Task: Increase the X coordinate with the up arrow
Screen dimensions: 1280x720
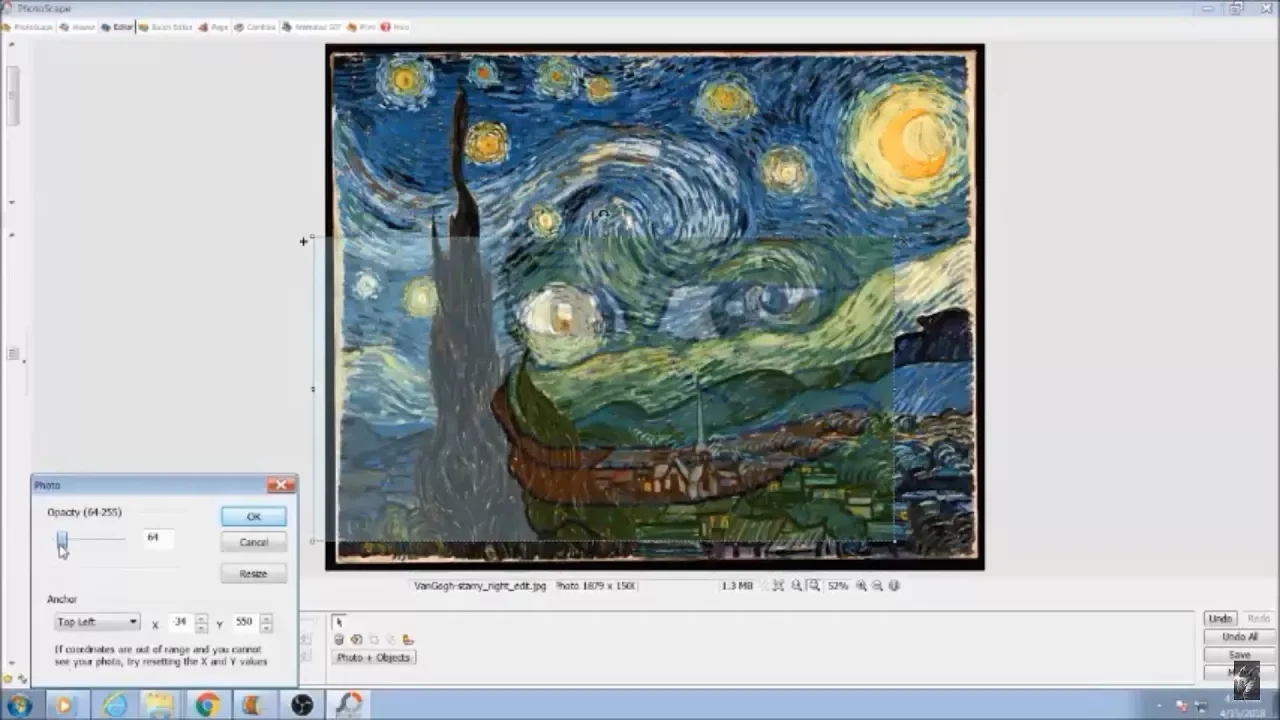Action: (202, 618)
